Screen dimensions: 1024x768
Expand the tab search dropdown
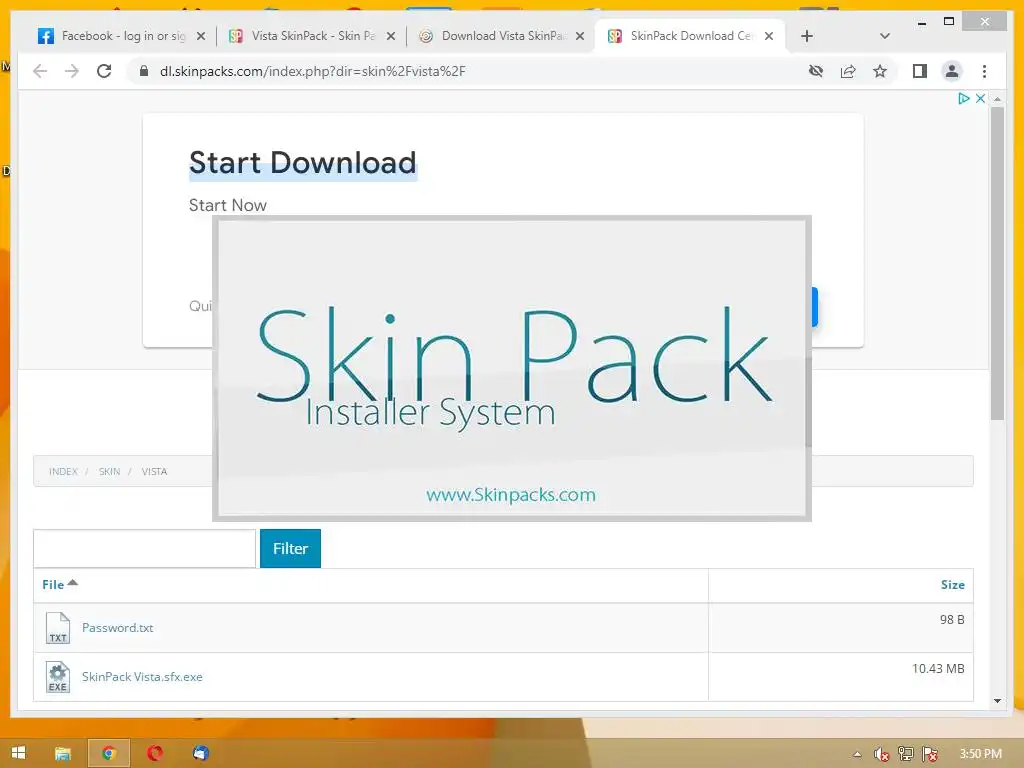click(x=884, y=36)
